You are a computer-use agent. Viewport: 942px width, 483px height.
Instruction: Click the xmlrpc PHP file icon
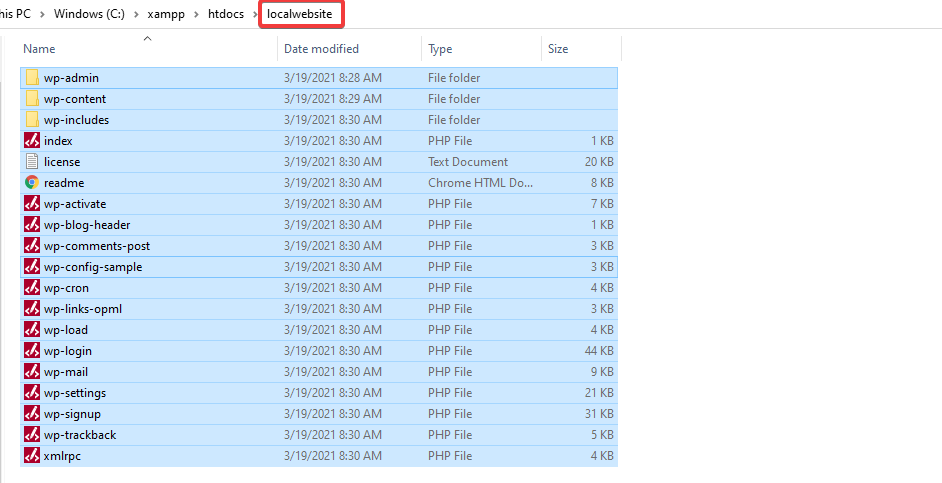(32, 456)
